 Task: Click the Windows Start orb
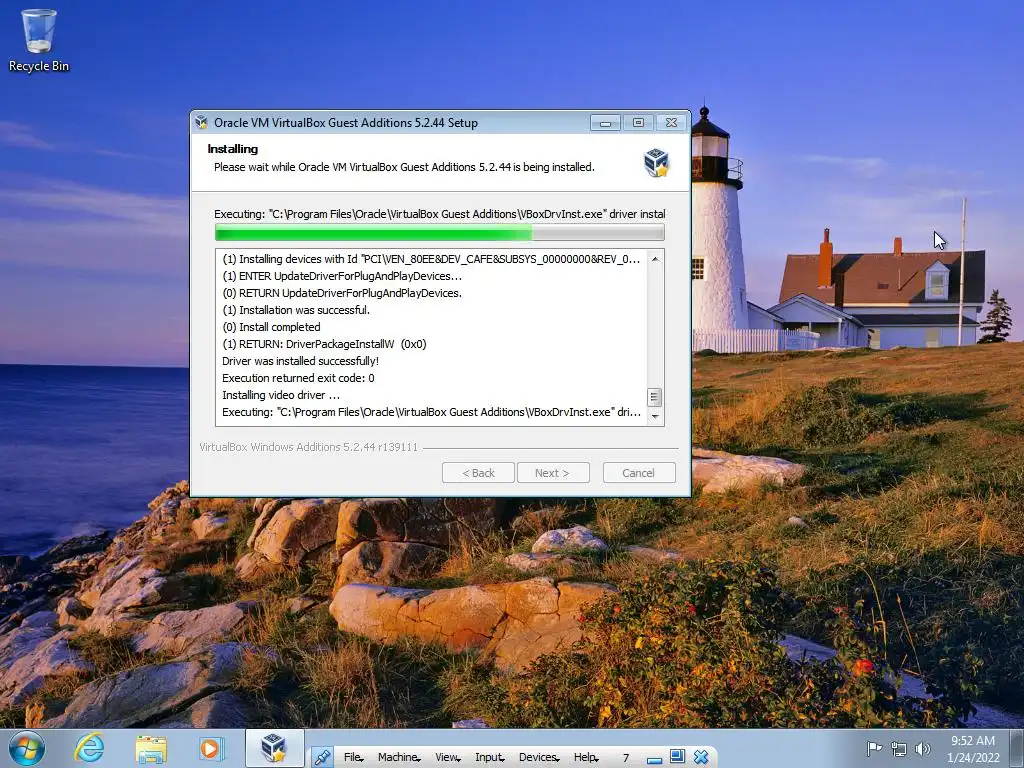point(27,748)
